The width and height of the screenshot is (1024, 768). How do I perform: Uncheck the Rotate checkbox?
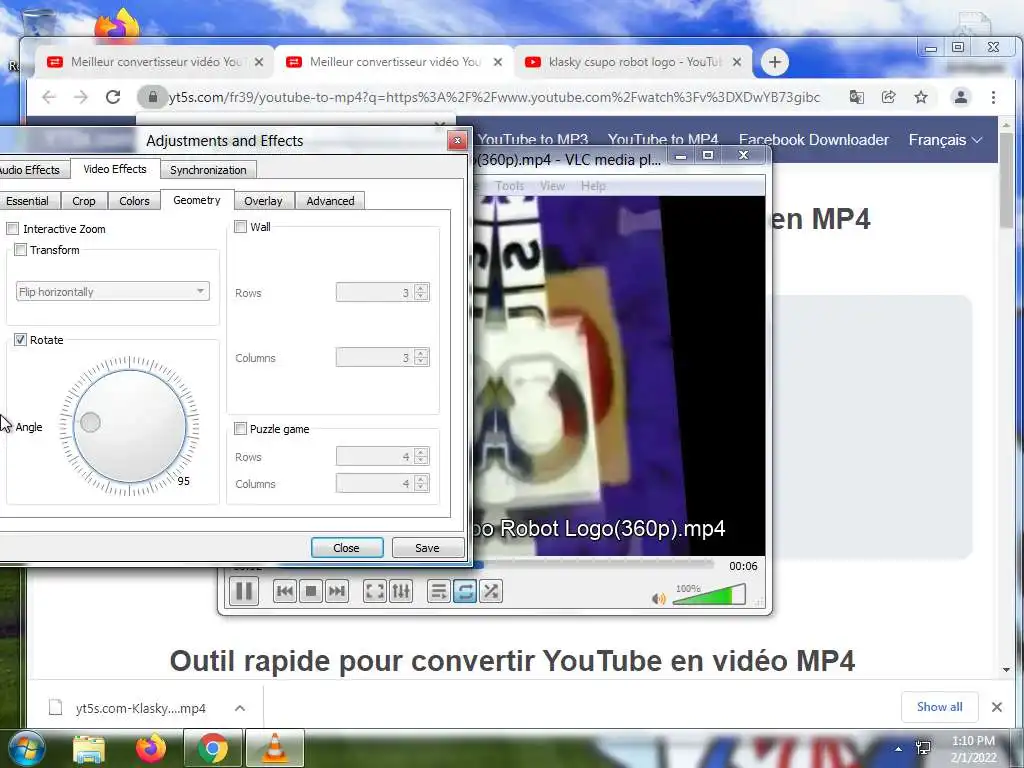(20, 340)
